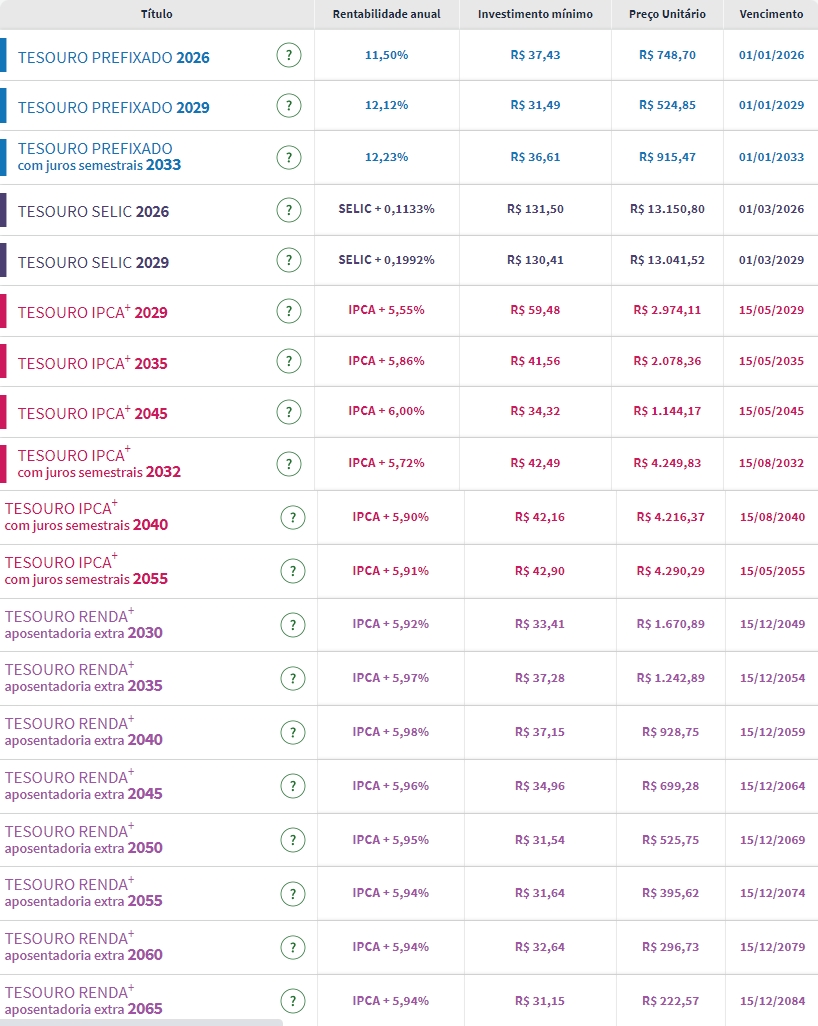Screen dimensions: 818x1026
Task: Click the Vencimento column header
Action: pyautogui.click(x=770, y=14)
